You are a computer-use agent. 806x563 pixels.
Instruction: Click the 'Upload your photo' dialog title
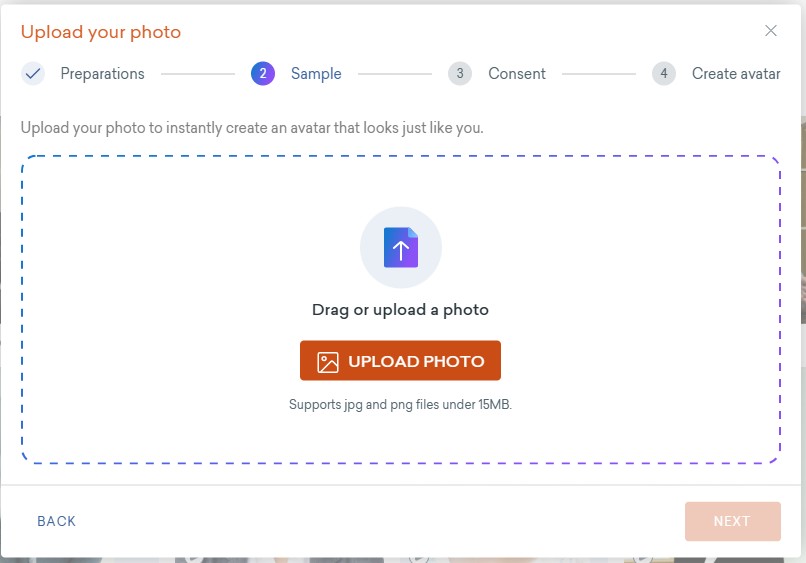coord(101,32)
